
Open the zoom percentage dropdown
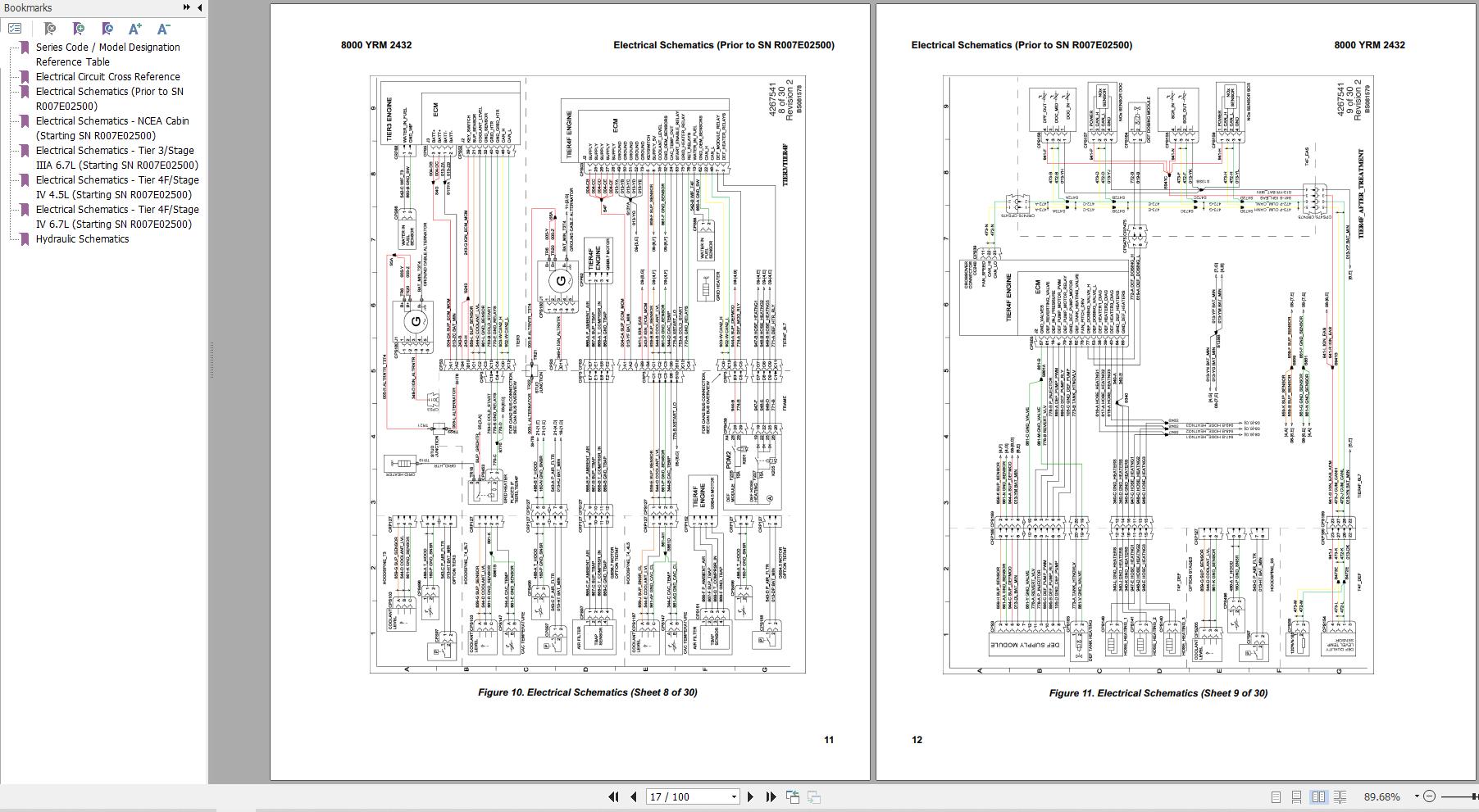tap(1416, 796)
